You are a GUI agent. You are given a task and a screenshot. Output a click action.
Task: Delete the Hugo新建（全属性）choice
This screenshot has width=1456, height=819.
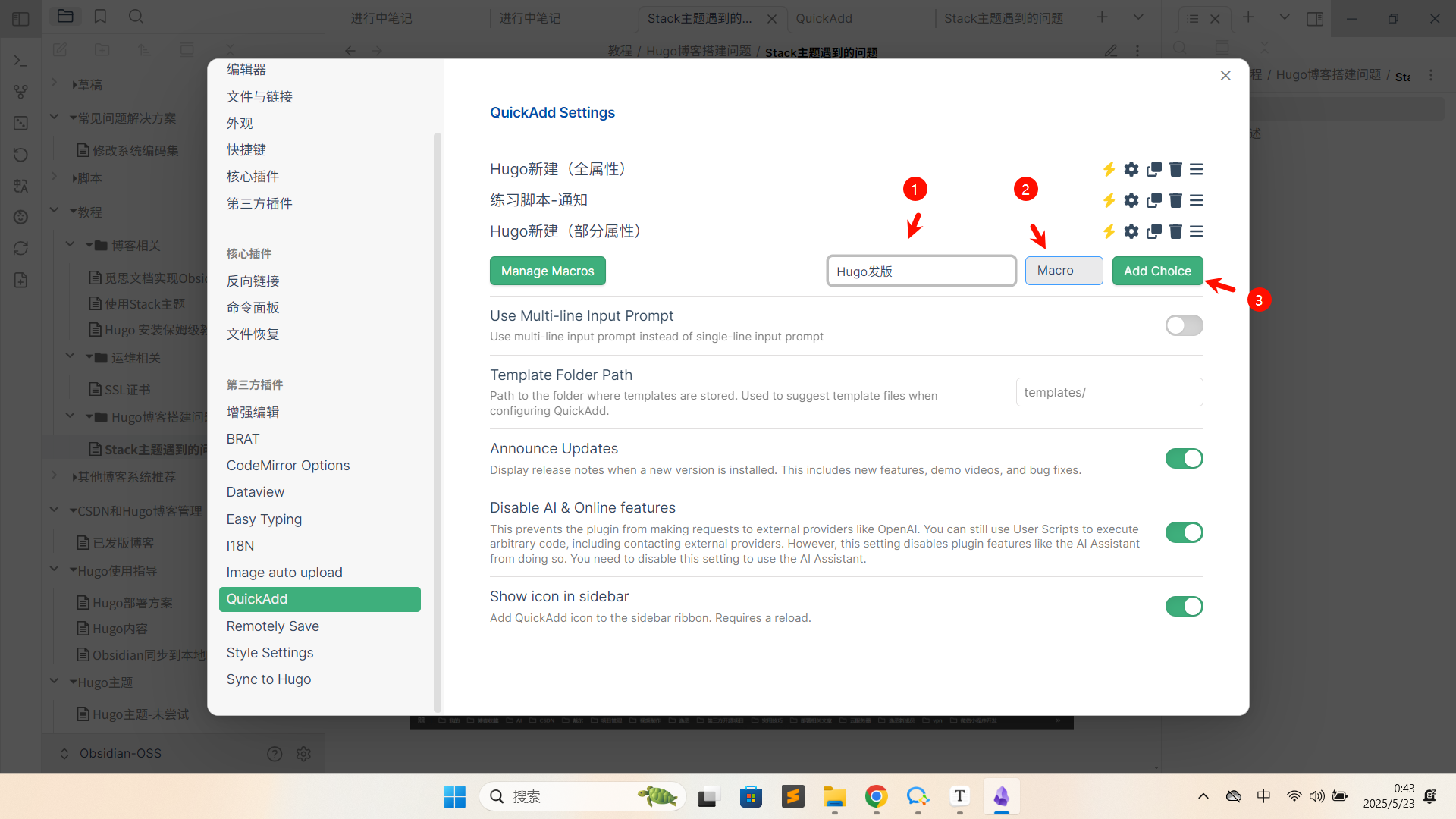click(1175, 169)
